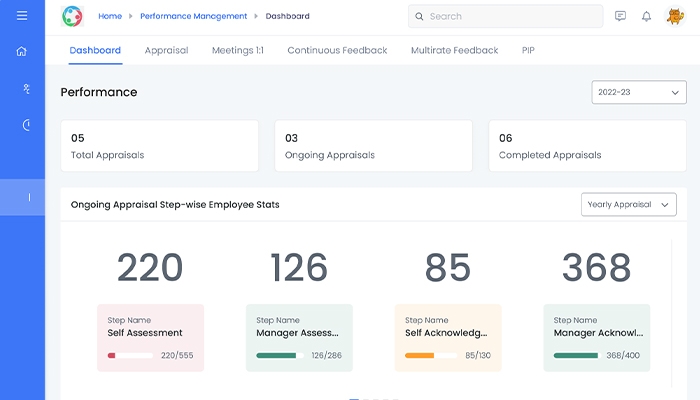
Task: Open the notifications bell
Action: pos(646,16)
